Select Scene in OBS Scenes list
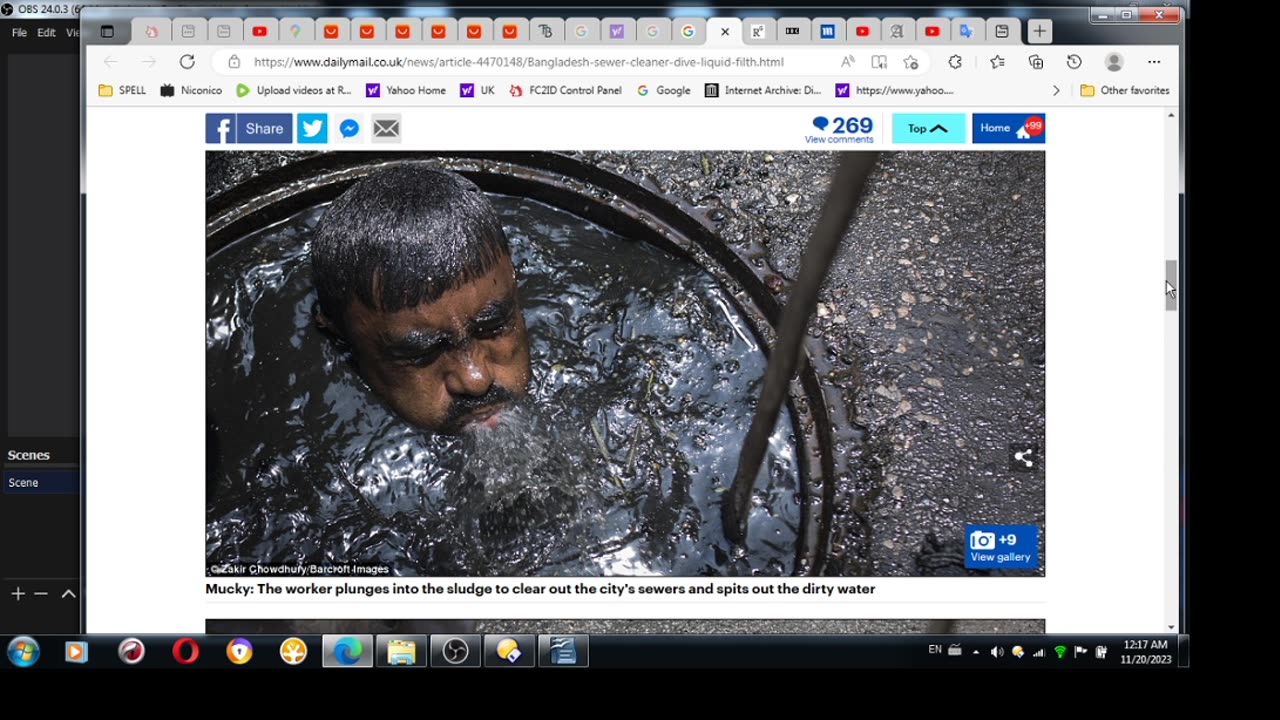The height and width of the screenshot is (720, 1280). coord(40,483)
